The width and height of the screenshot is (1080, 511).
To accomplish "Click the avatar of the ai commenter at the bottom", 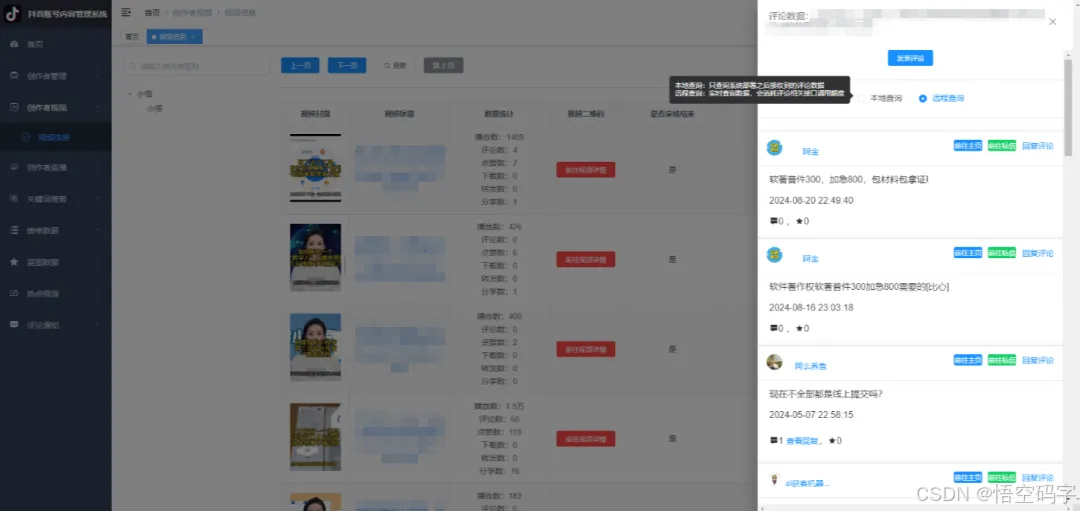I will [774, 480].
